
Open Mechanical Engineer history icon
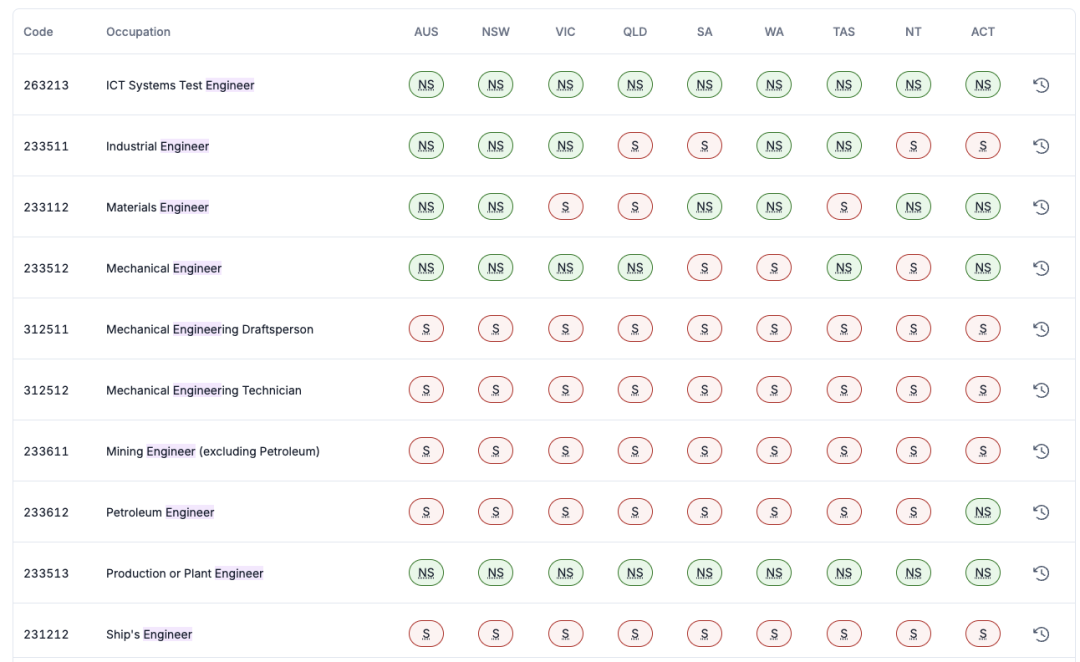(1041, 268)
